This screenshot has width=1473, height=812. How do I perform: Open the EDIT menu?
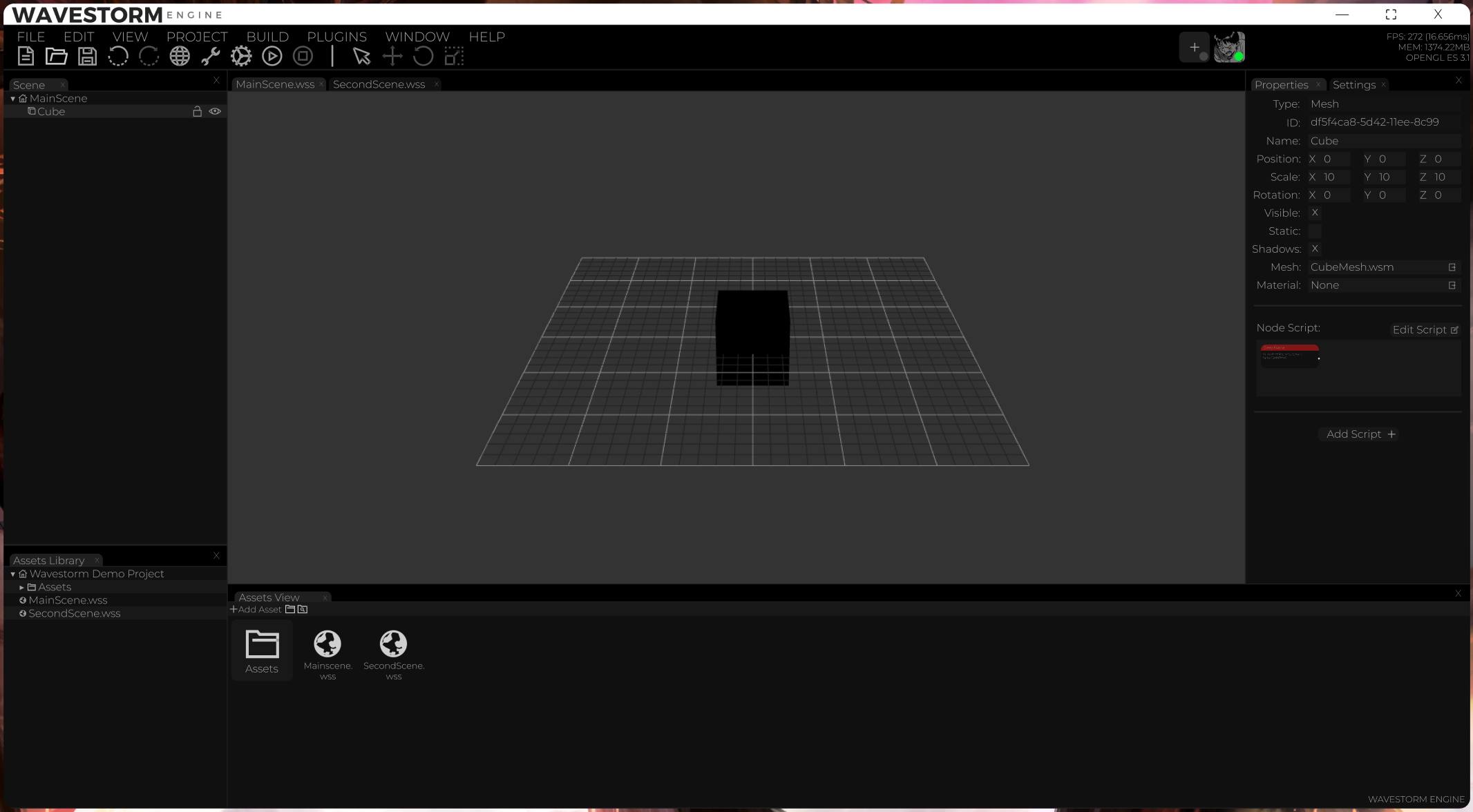click(x=79, y=37)
